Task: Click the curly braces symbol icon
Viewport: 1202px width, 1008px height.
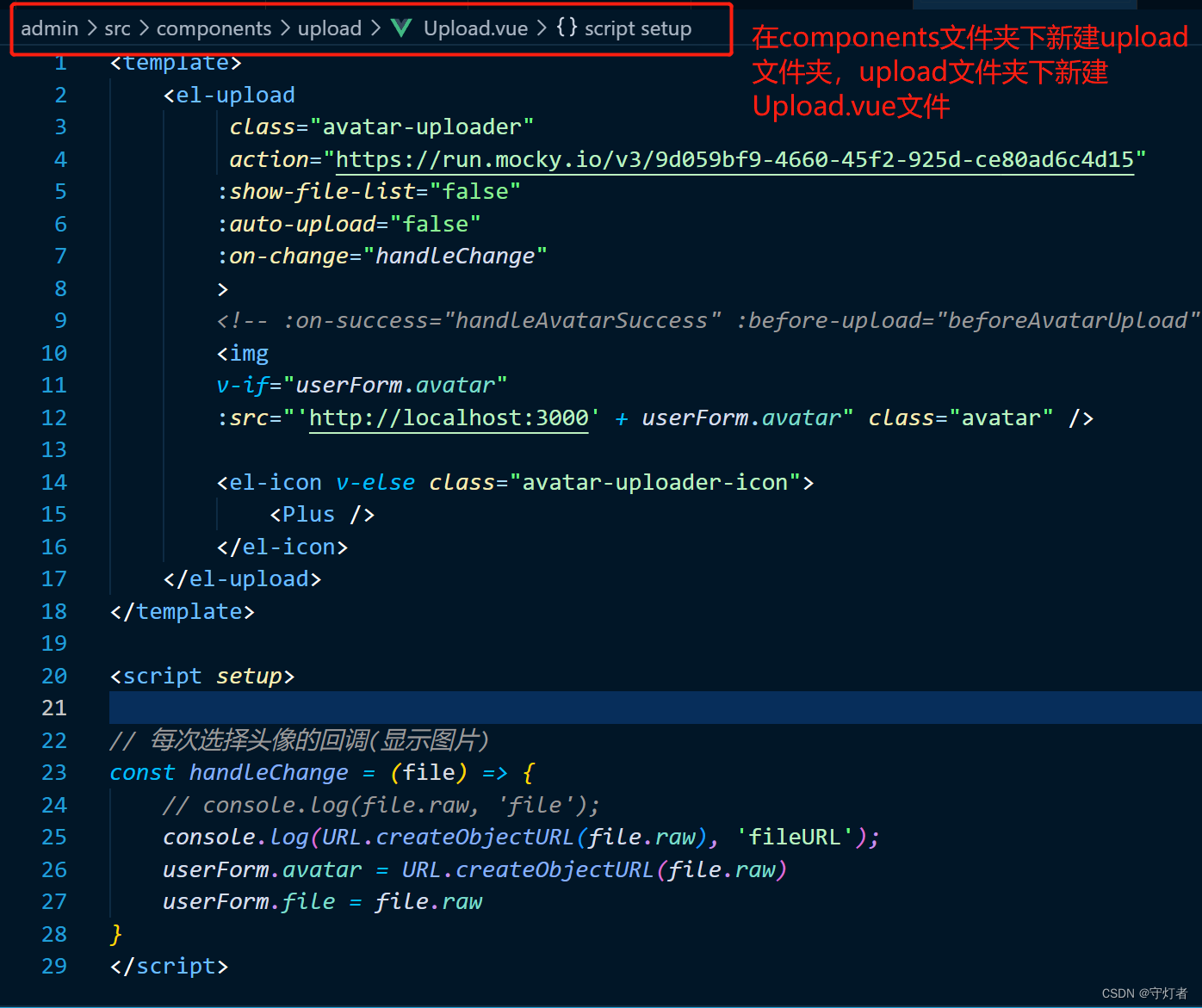Action: (x=567, y=28)
